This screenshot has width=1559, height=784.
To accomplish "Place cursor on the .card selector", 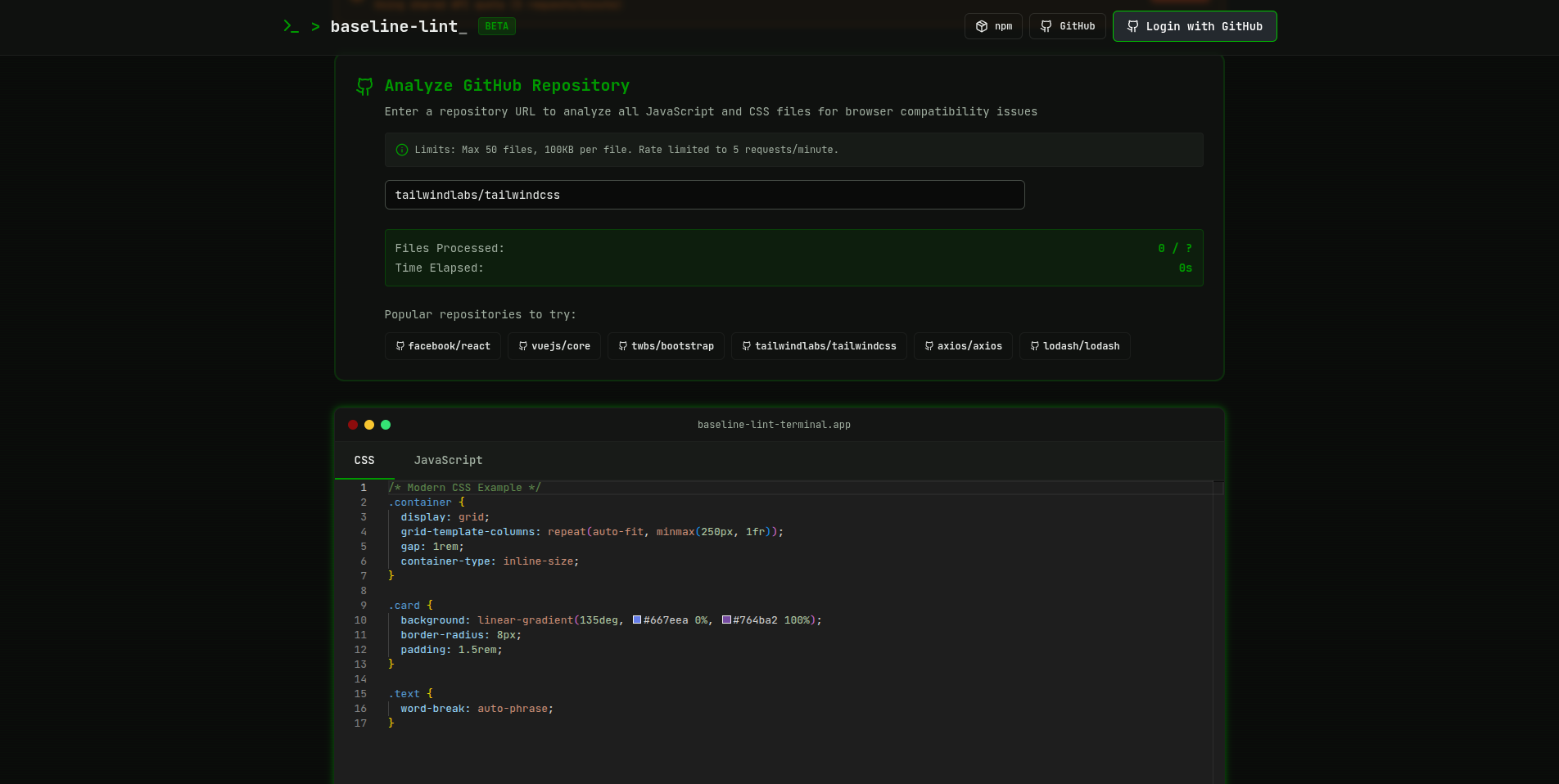I will pos(404,606).
